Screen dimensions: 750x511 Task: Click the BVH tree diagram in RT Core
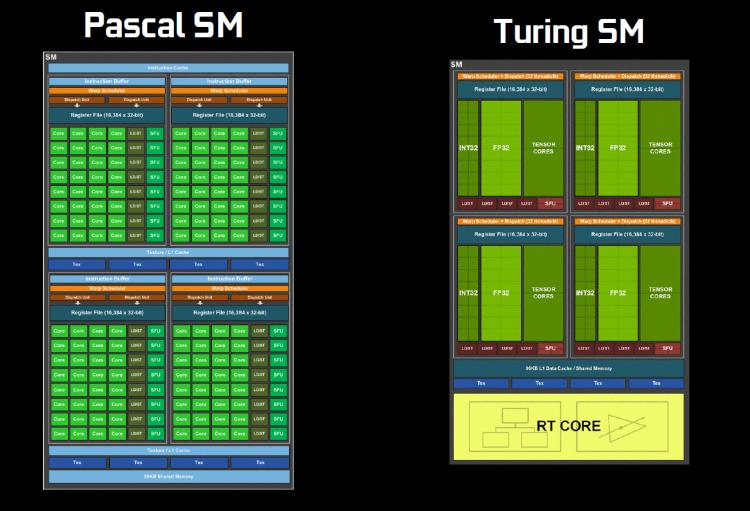515,426
